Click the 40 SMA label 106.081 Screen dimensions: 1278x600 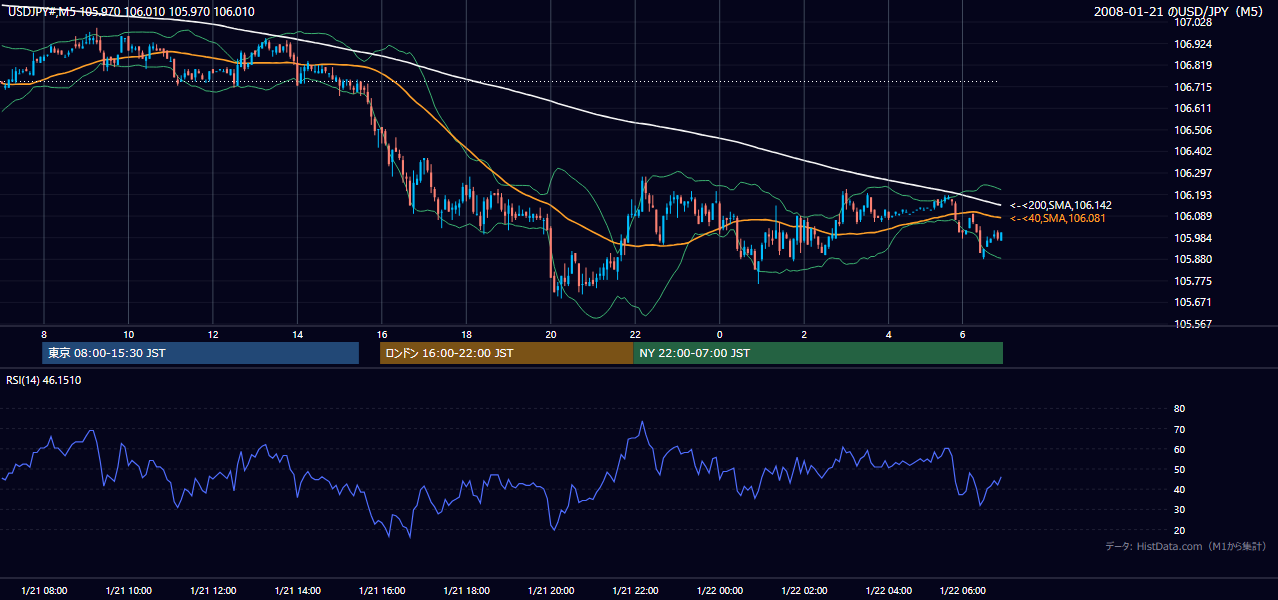pyautogui.click(x=1057, y=218)
